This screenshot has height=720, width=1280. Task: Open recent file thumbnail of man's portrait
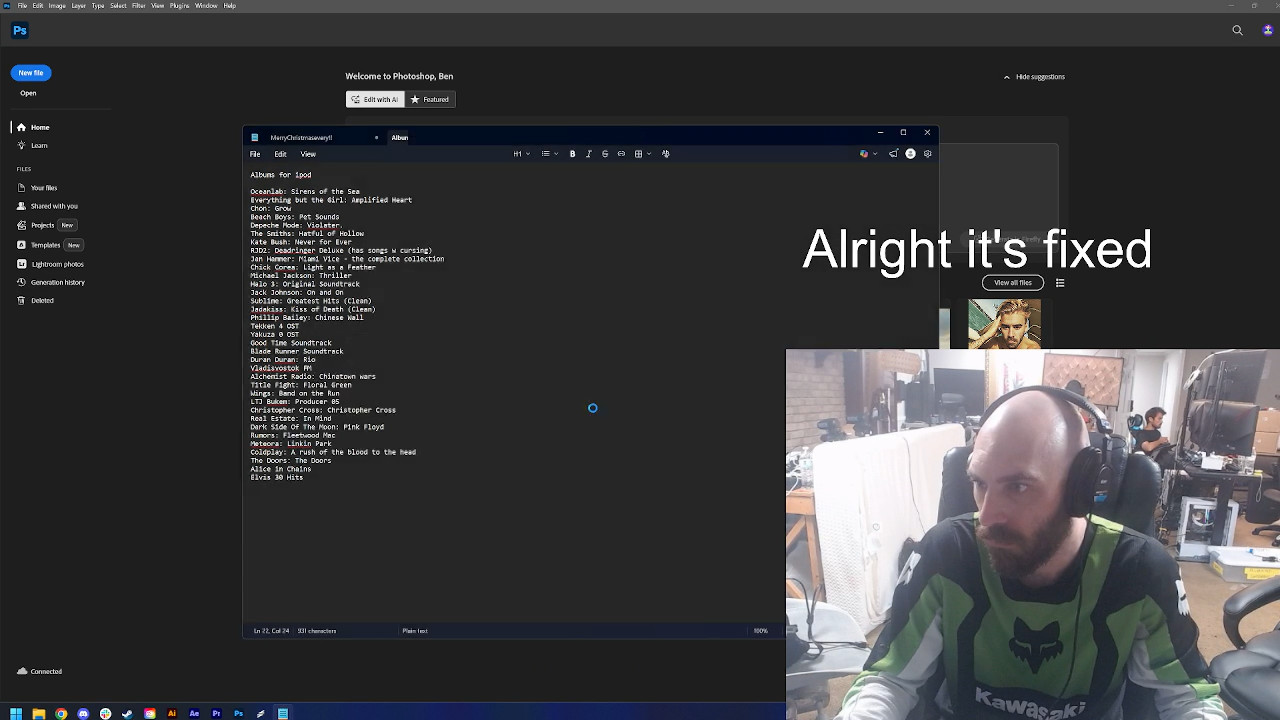(x=1004, y=325)
